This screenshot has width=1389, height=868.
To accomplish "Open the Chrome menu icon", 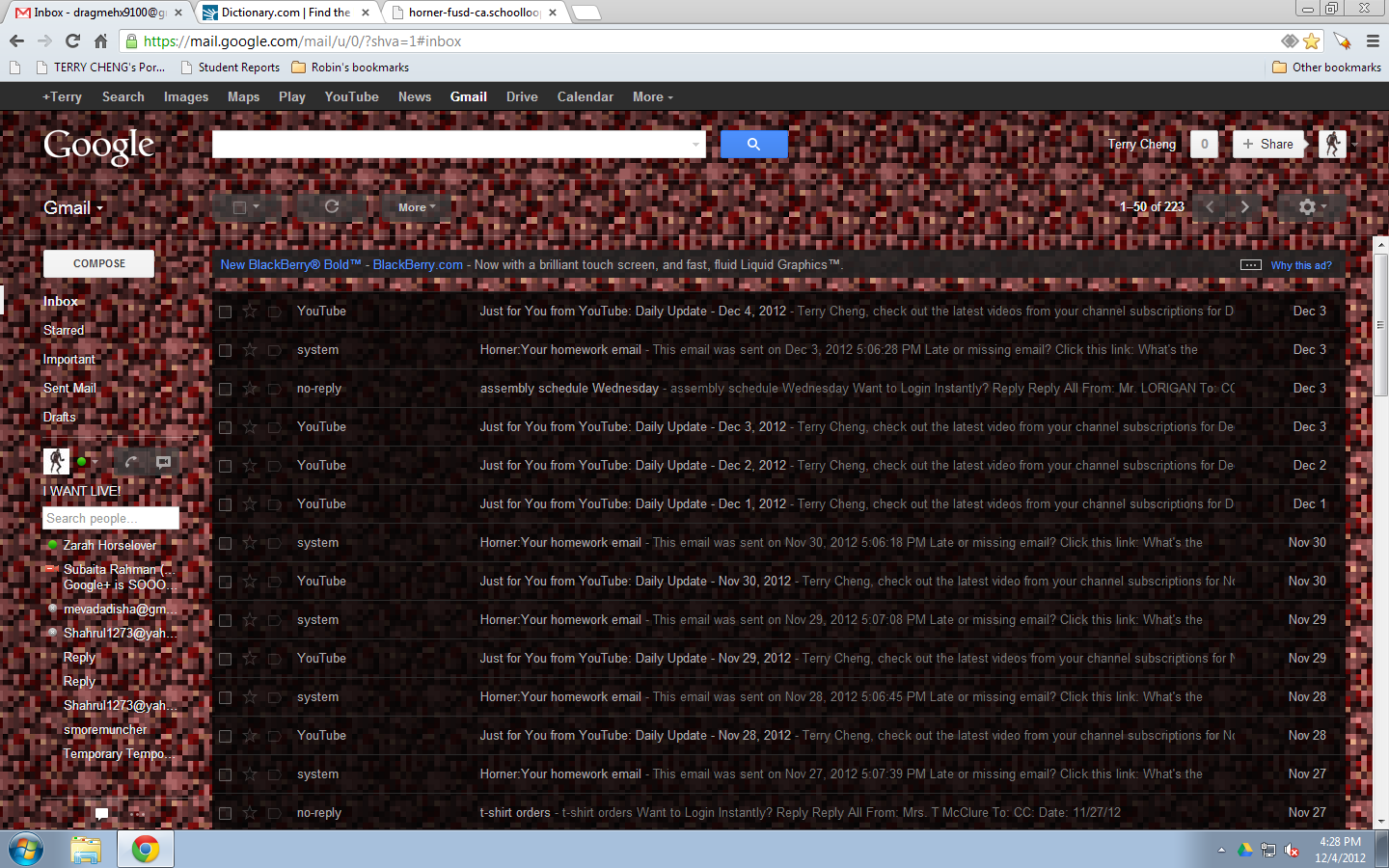I will pyautogui.click(x=1373, y=41).
